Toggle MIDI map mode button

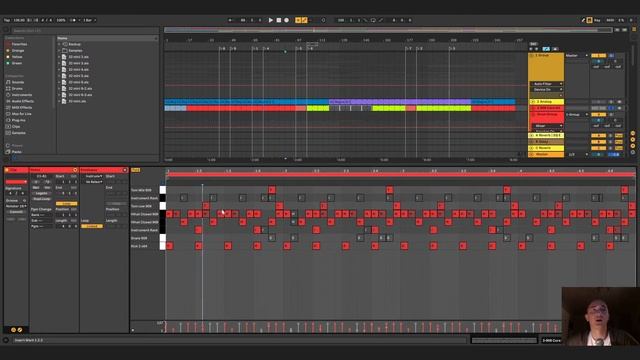[x=610, y=20]
